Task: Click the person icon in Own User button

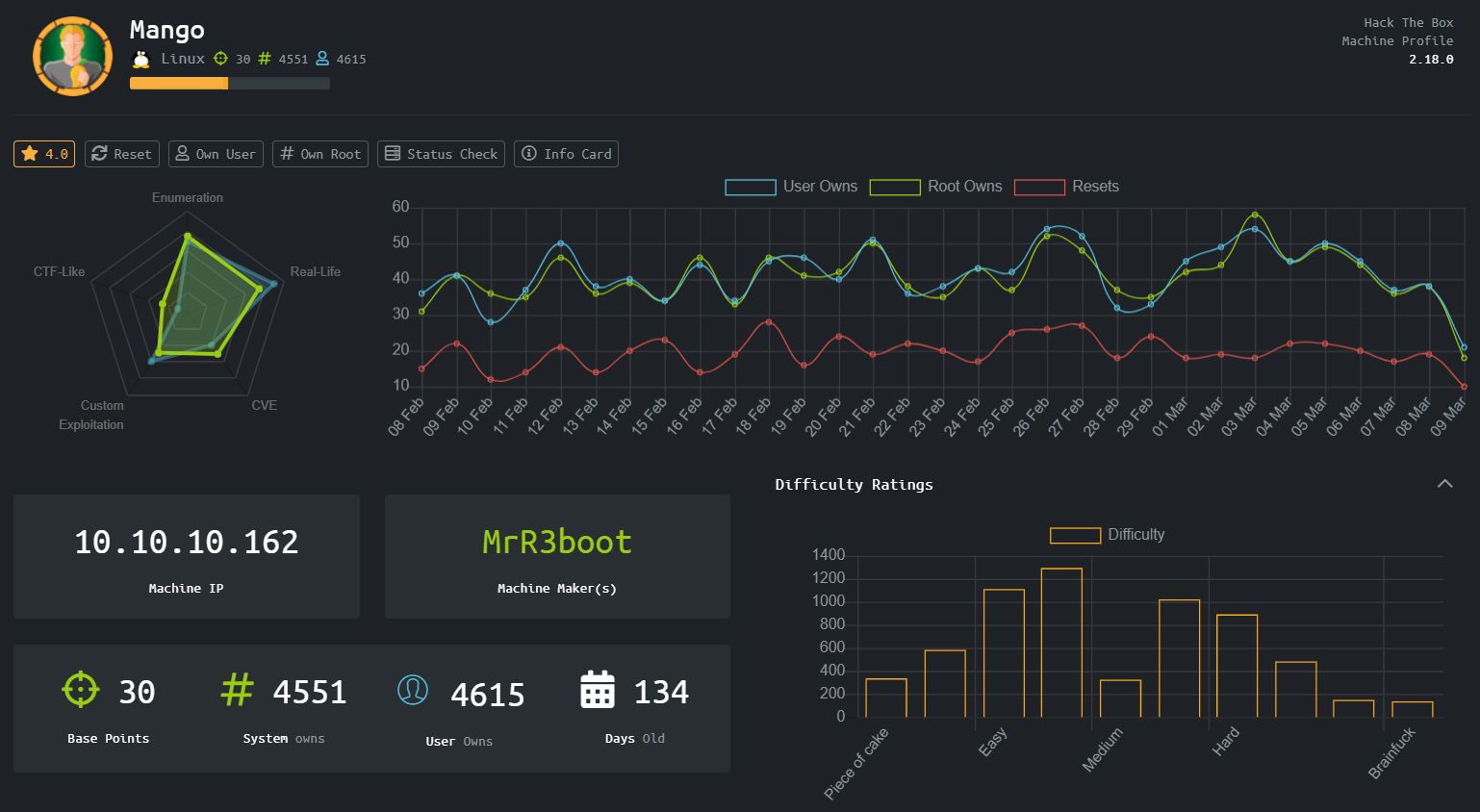Action: coord(182,154)
